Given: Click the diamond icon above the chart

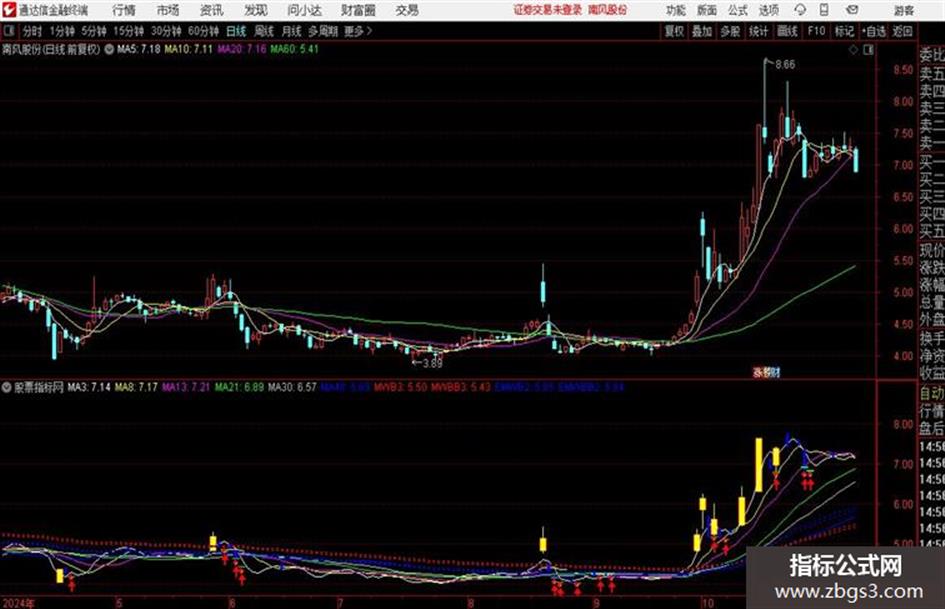Looking at the screenshot, I should click(853, 50).
